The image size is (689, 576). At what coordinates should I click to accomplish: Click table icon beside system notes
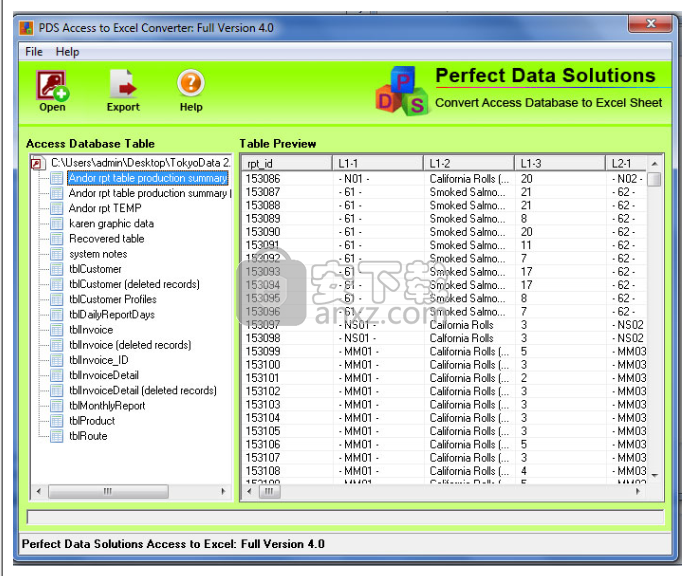tap(57, 254)
